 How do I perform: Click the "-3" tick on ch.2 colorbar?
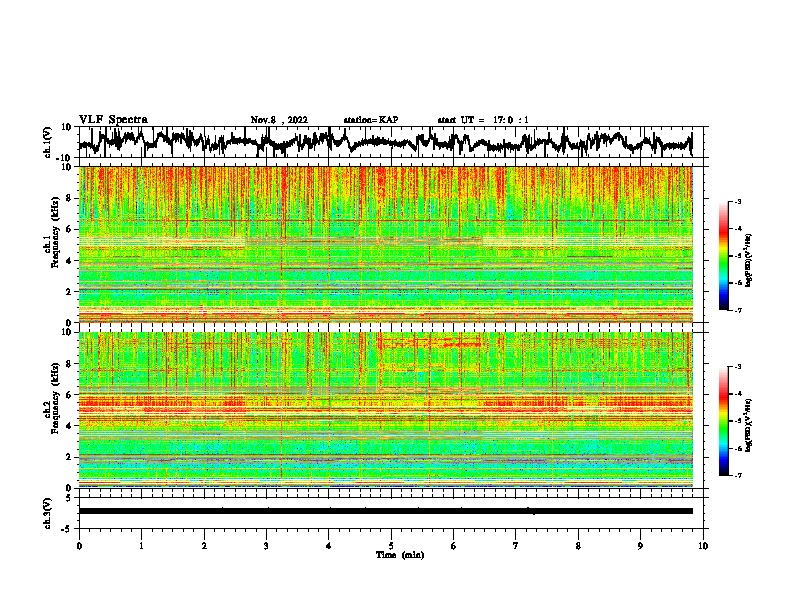[738, 367]
